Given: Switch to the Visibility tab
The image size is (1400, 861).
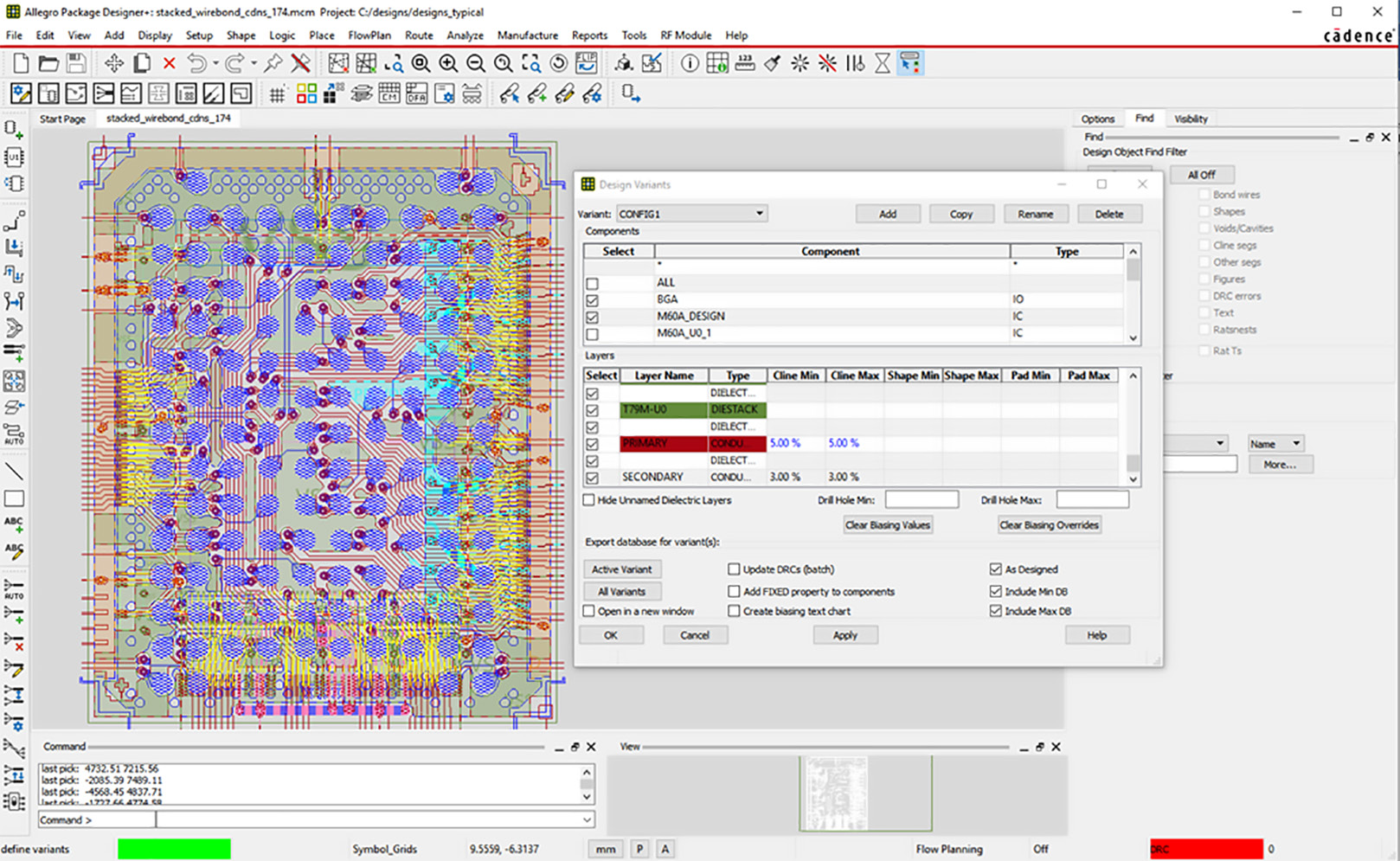Looking at the screenshot, I should coord(1191,119).
